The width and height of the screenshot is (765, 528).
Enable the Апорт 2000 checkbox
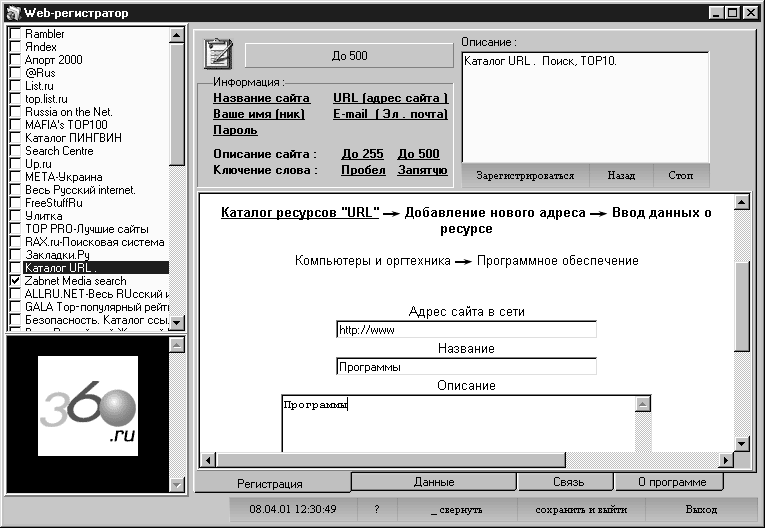(16, 60)
